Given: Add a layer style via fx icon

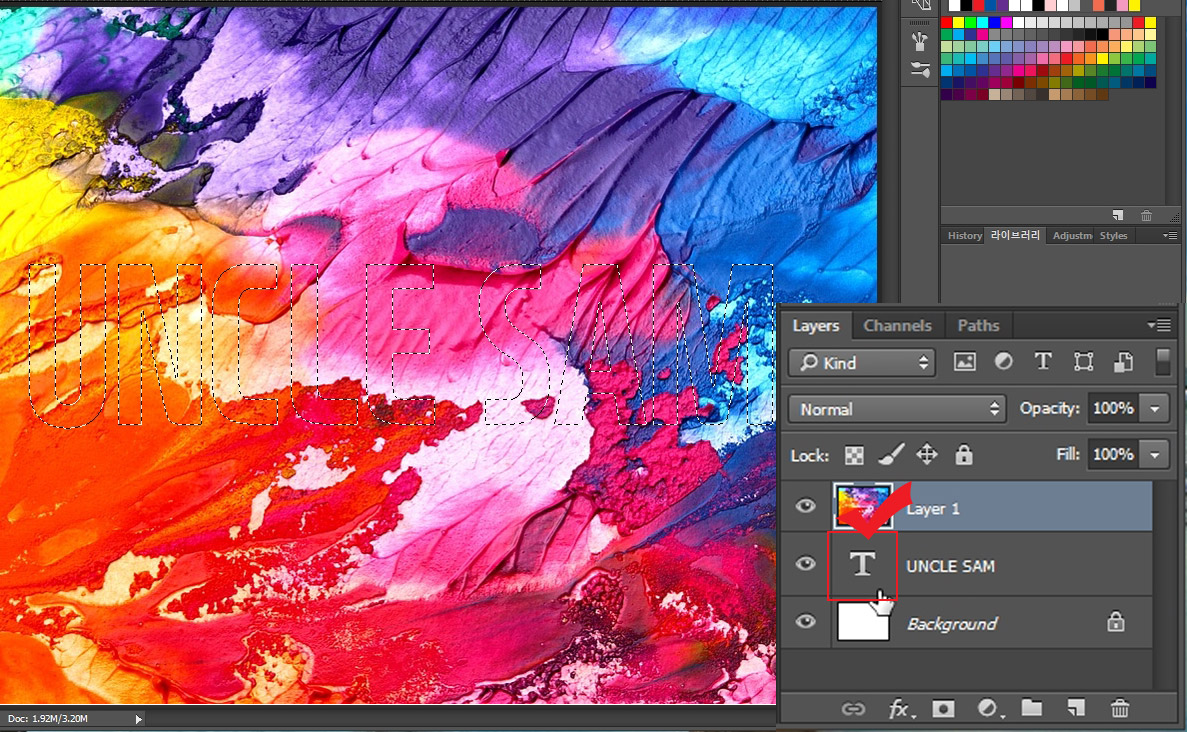Looking at the screenshot, I should (900, 709).
